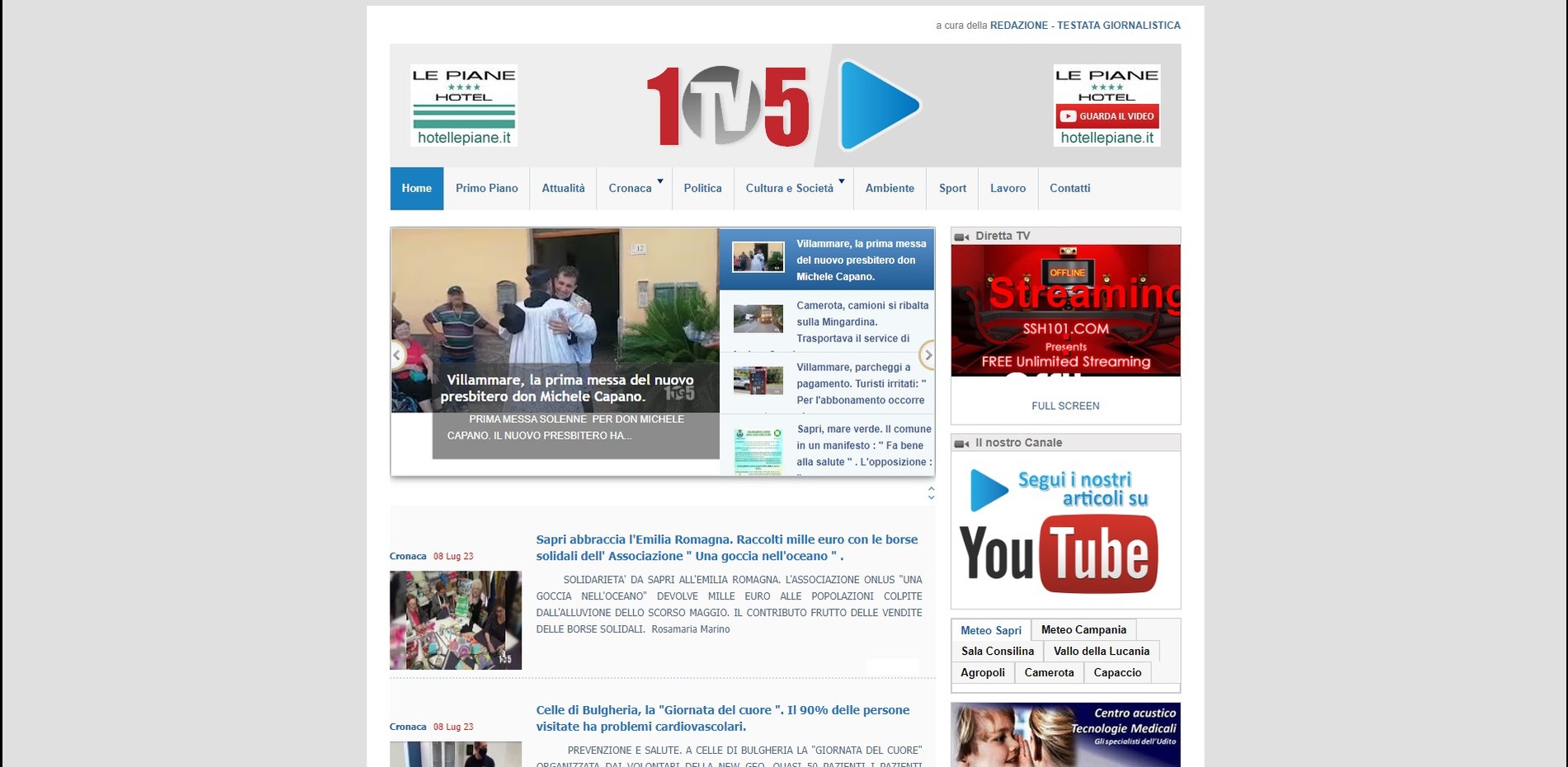Click Celle di Bulgheria article thumbnail
The image size is (1568, 767).
pyautogui.click(x=456, y=754)
